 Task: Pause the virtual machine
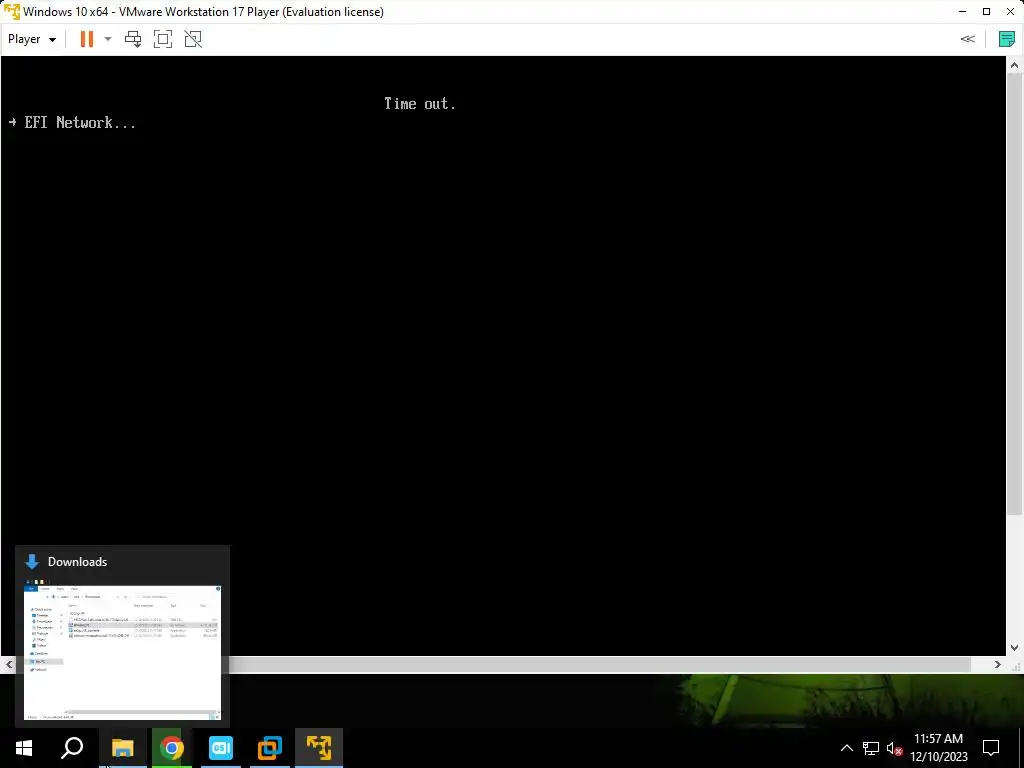pyautogui.click(x=87, y=39)
